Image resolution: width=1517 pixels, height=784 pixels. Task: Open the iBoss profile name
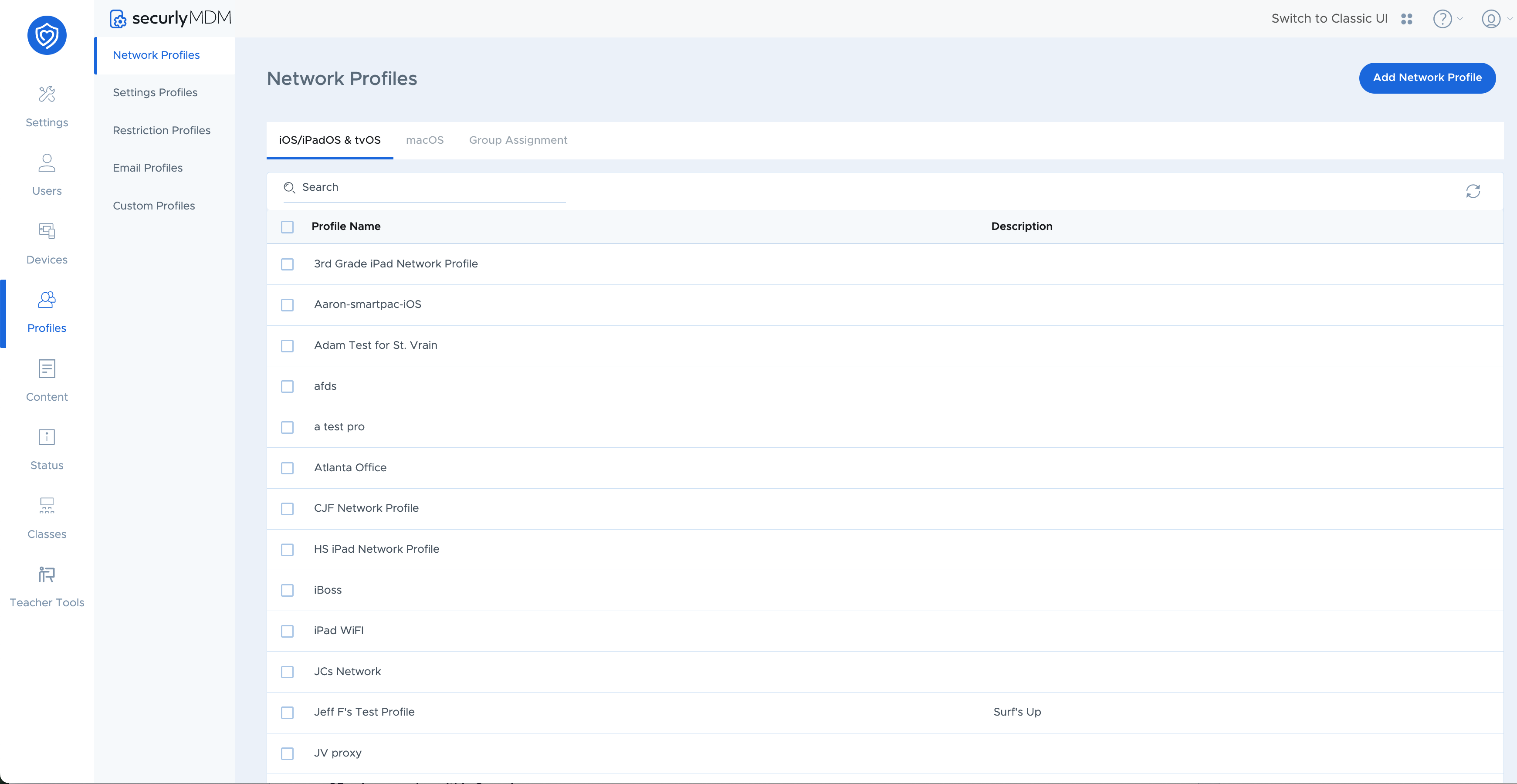coord(328,590)
